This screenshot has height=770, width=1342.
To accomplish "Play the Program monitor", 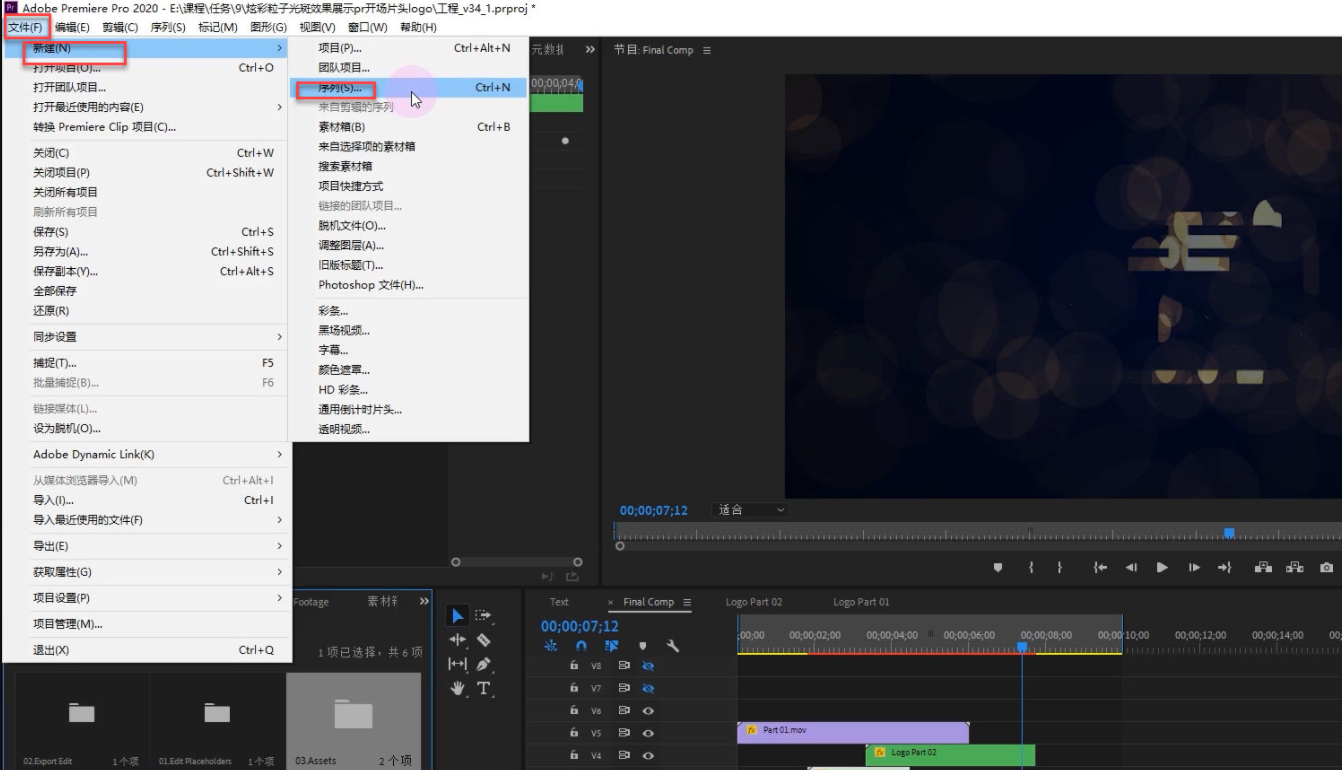I will tap(1162, 567).
